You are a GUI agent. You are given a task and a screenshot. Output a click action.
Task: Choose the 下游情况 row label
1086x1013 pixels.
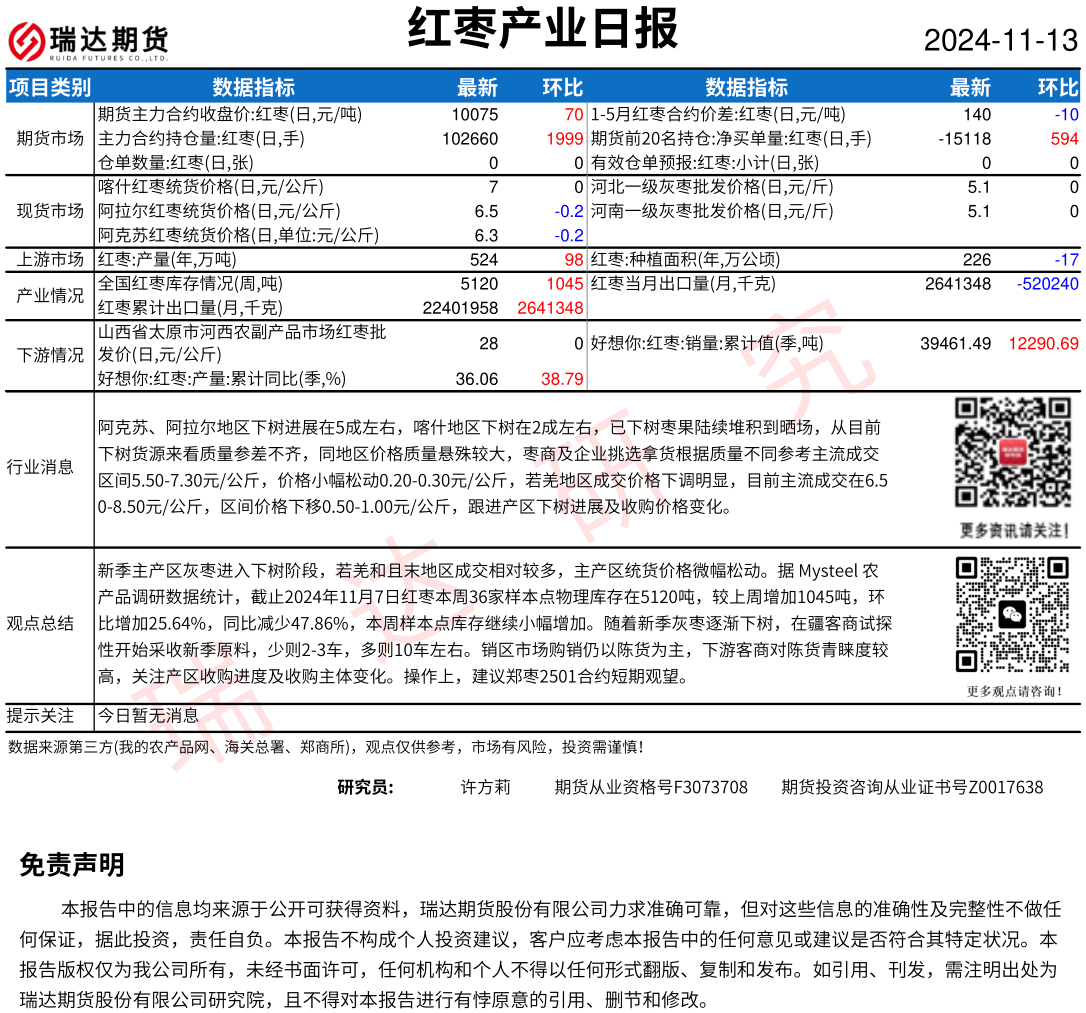(x=50, y=355)
